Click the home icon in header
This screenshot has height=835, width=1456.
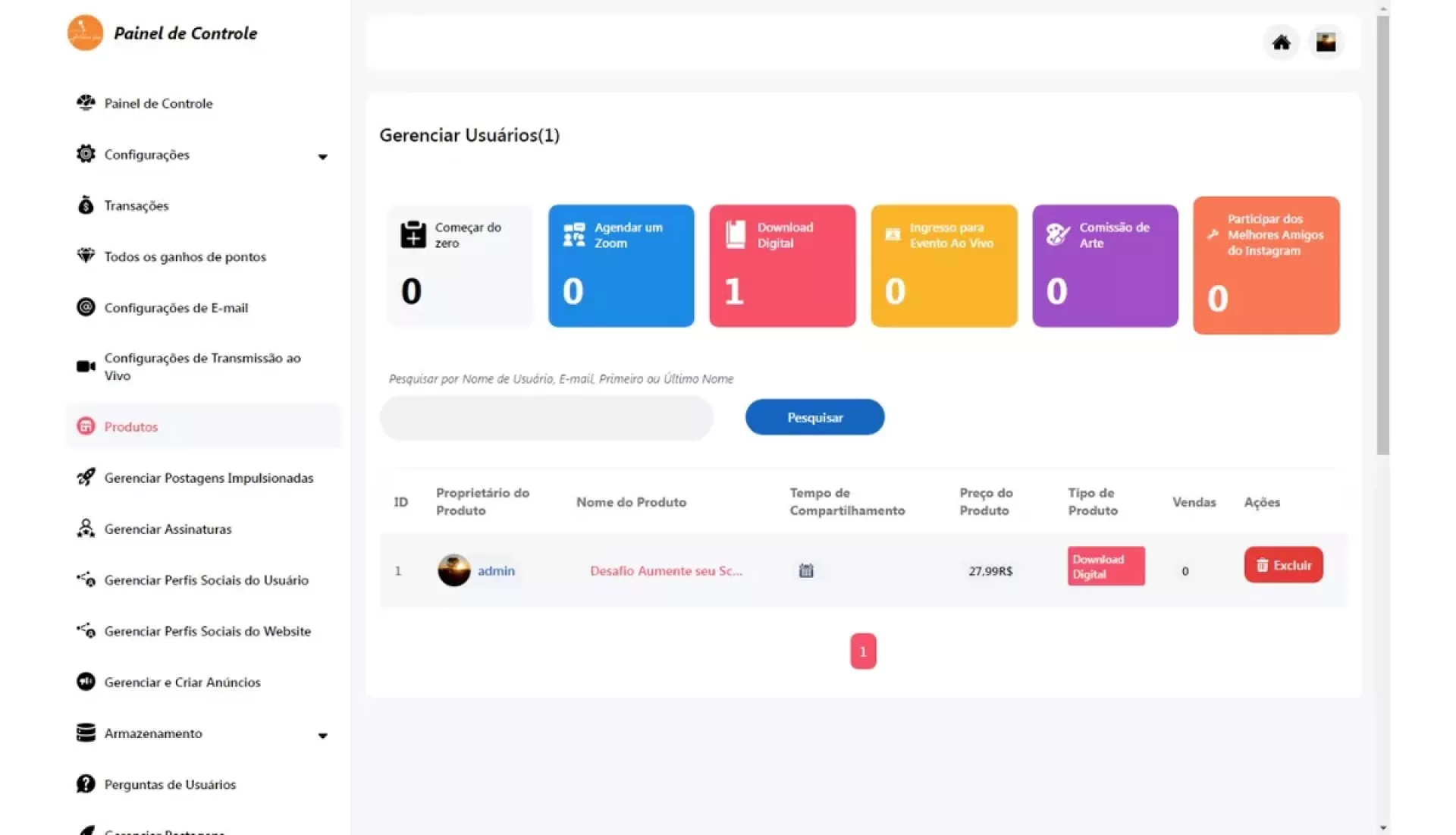[1281, 42]
